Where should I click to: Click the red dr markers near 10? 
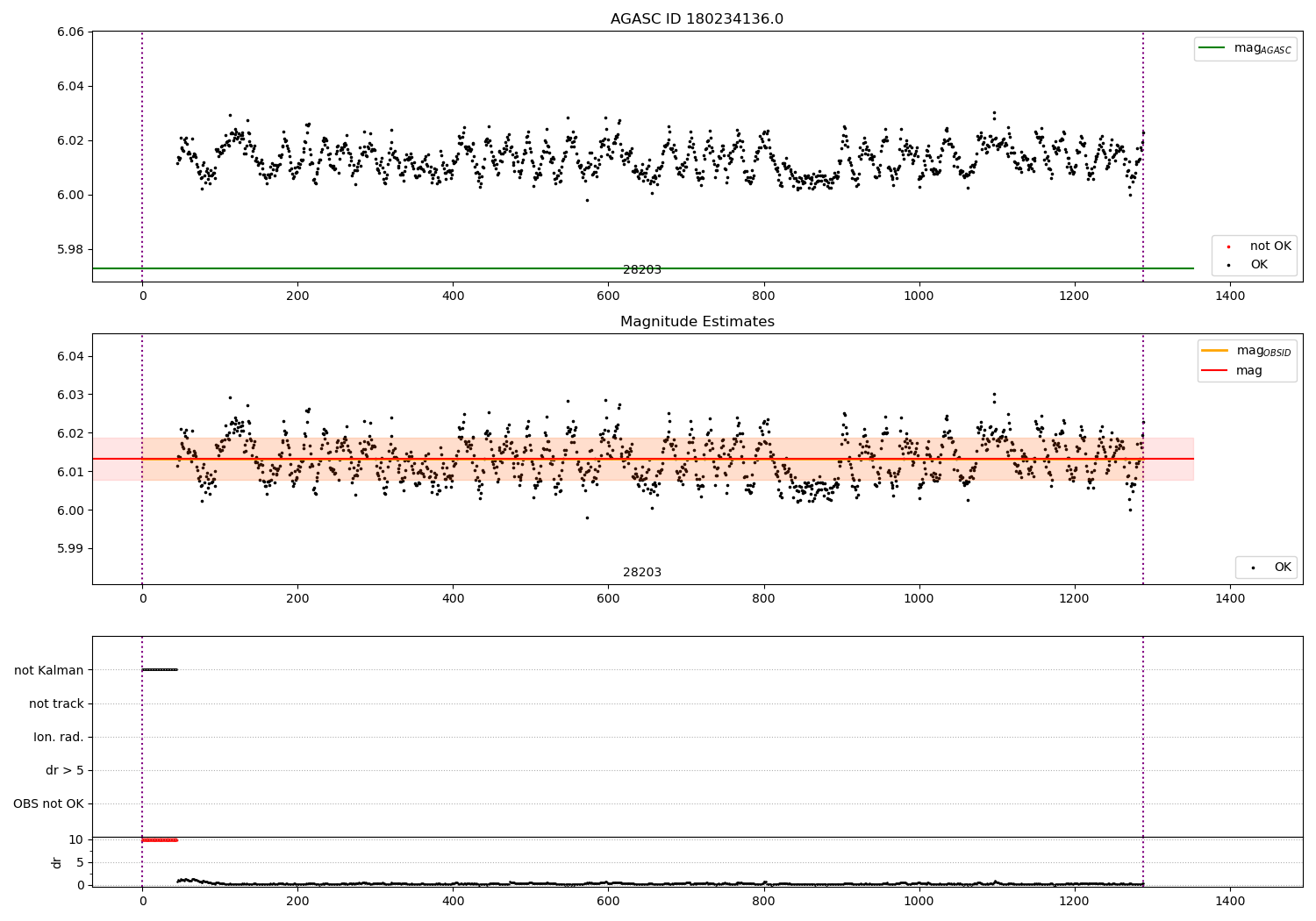160,840
